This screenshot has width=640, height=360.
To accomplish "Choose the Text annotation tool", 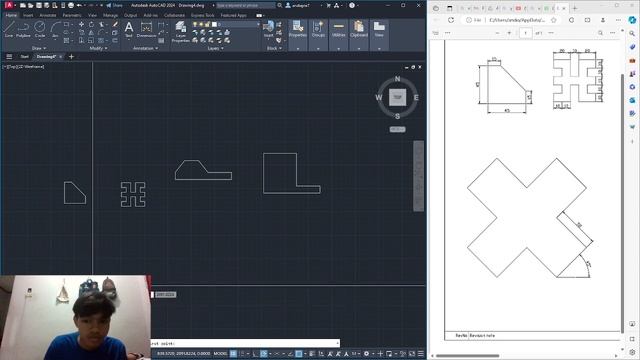I will [129, 29].
